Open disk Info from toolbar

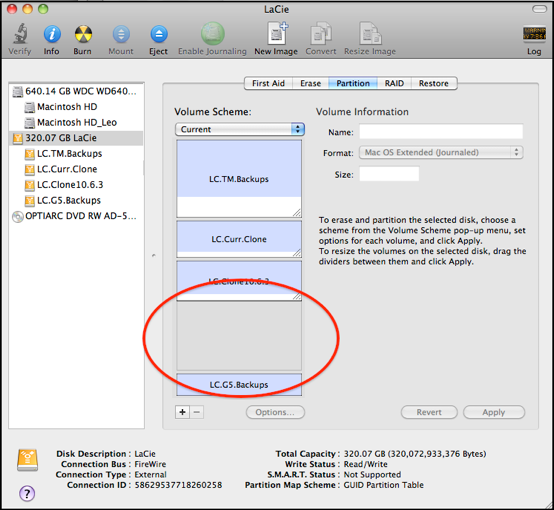(x=52, y=34)
